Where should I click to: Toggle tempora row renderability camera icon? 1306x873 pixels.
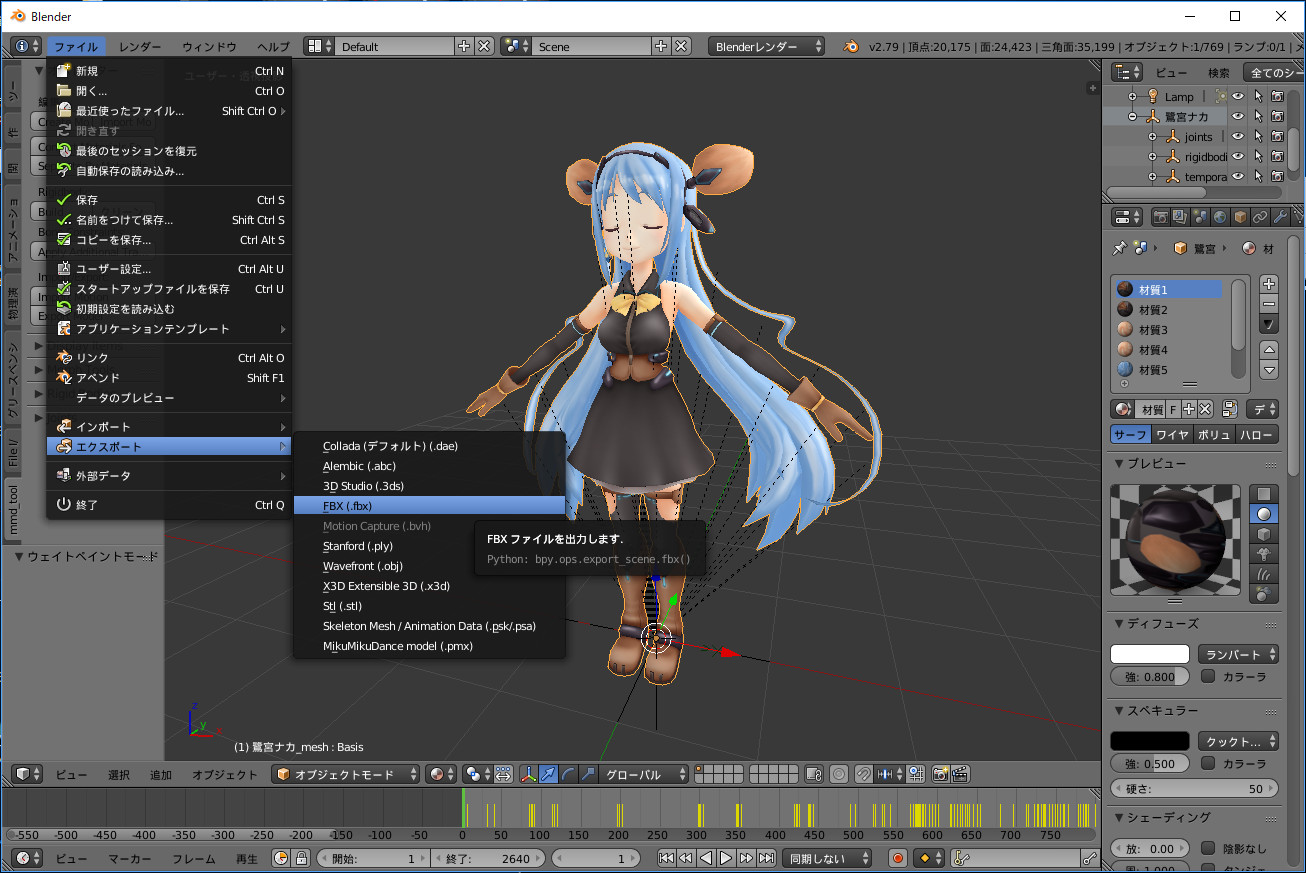coord(1277,176)
